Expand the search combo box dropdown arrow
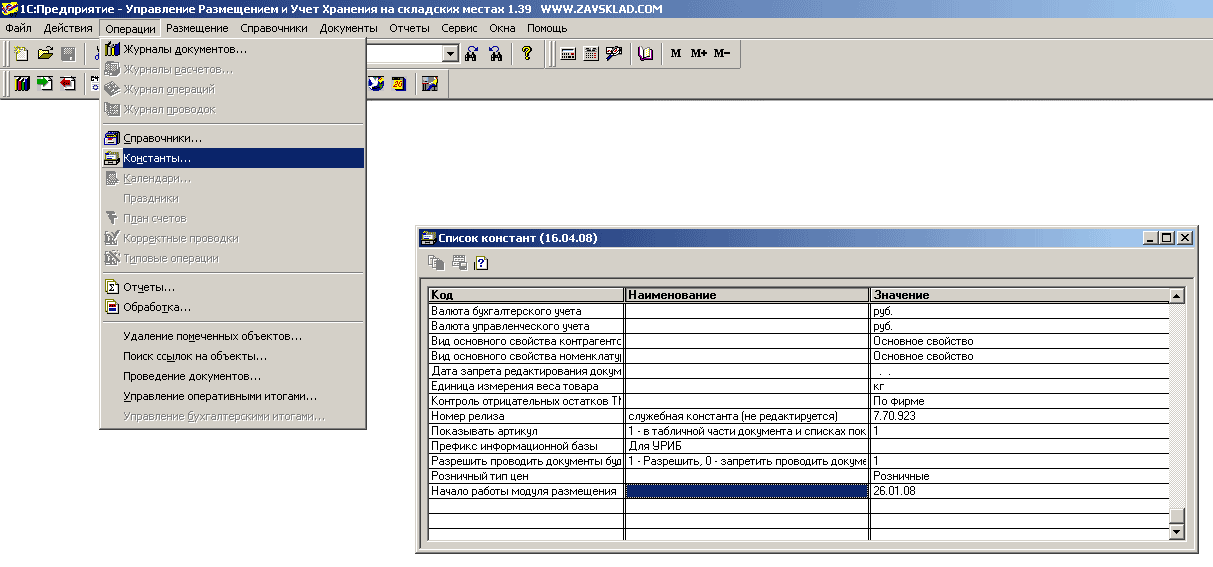 click(x=450, y=54)
